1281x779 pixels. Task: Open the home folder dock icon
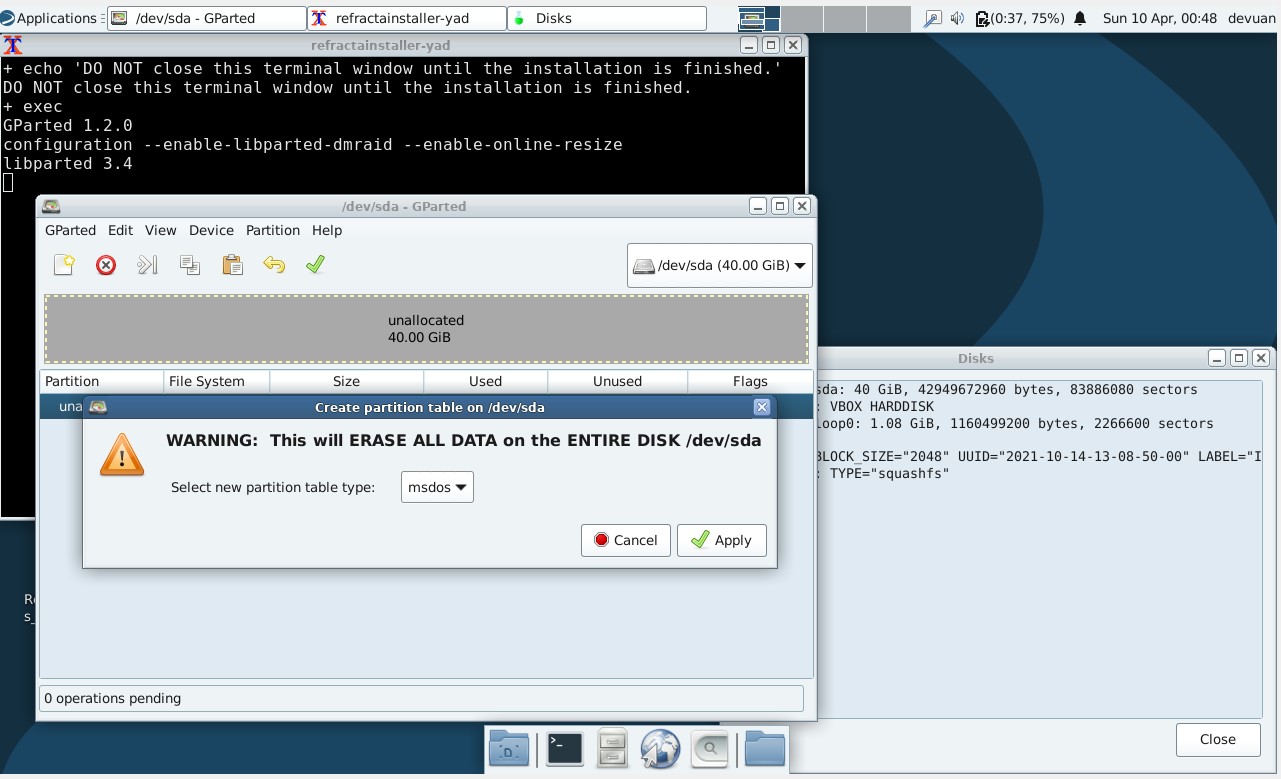click(765, 749)
